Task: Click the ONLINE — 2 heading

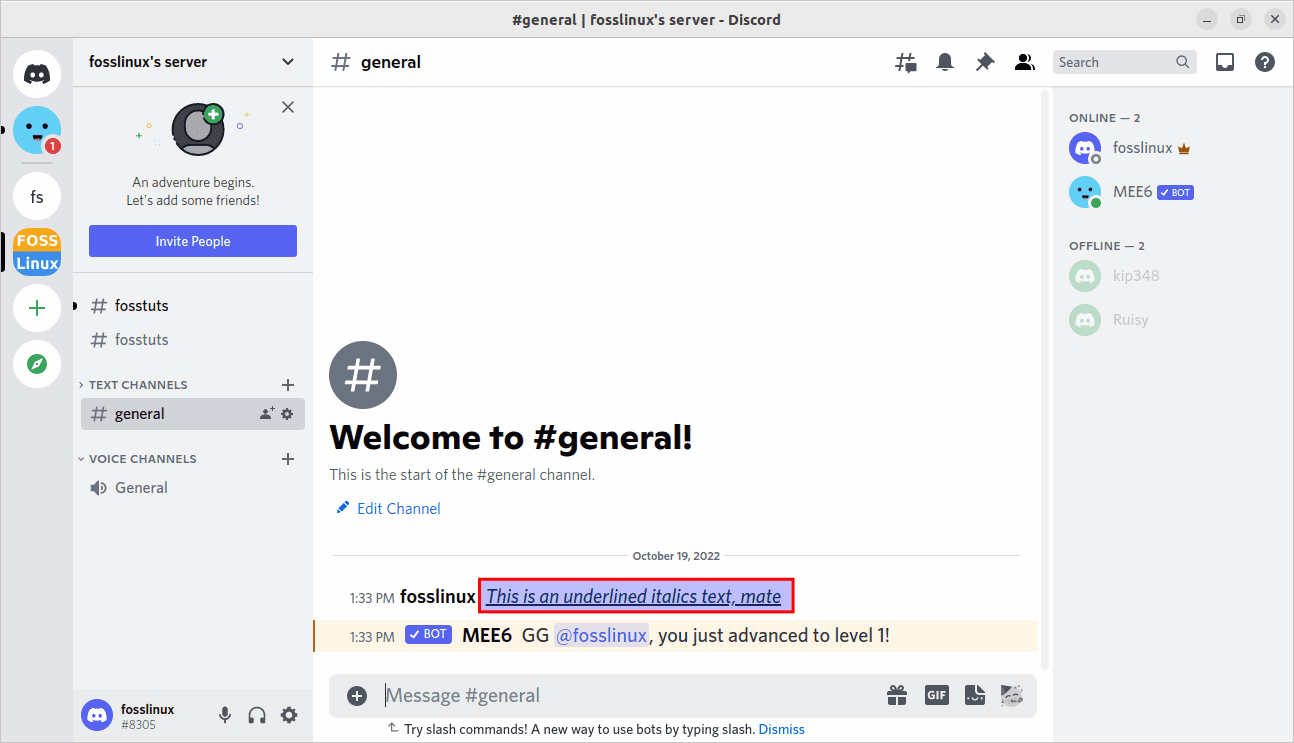Action: tap(1104, 118)
